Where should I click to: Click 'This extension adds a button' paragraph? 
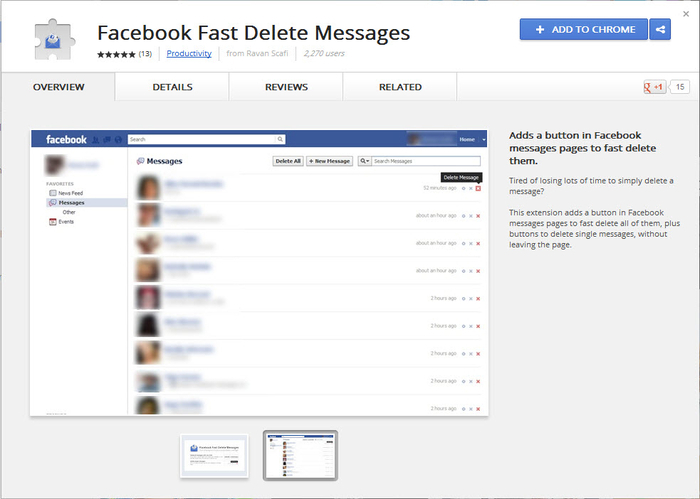[594, 229]
